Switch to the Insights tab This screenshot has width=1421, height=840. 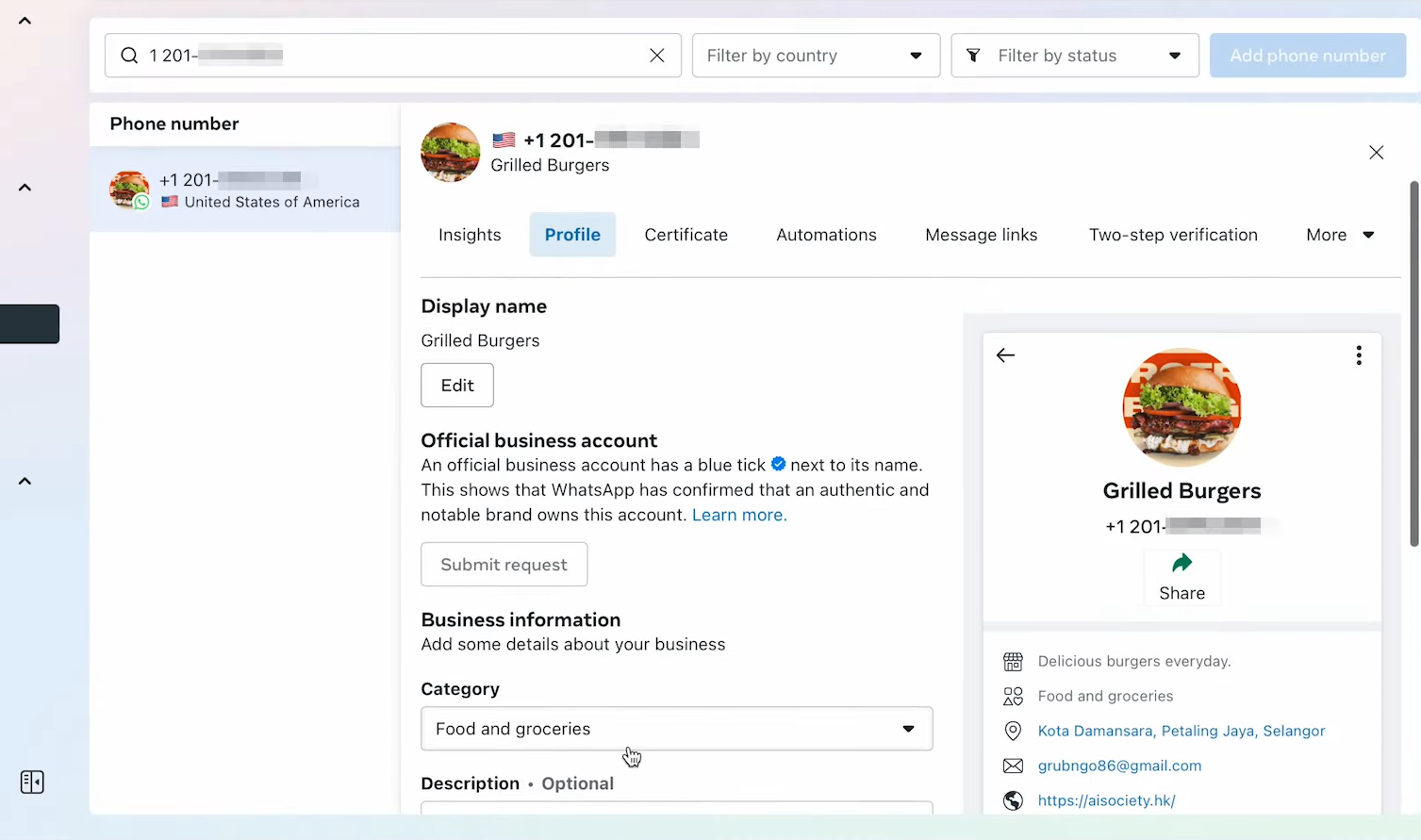(x=470, y=235)
